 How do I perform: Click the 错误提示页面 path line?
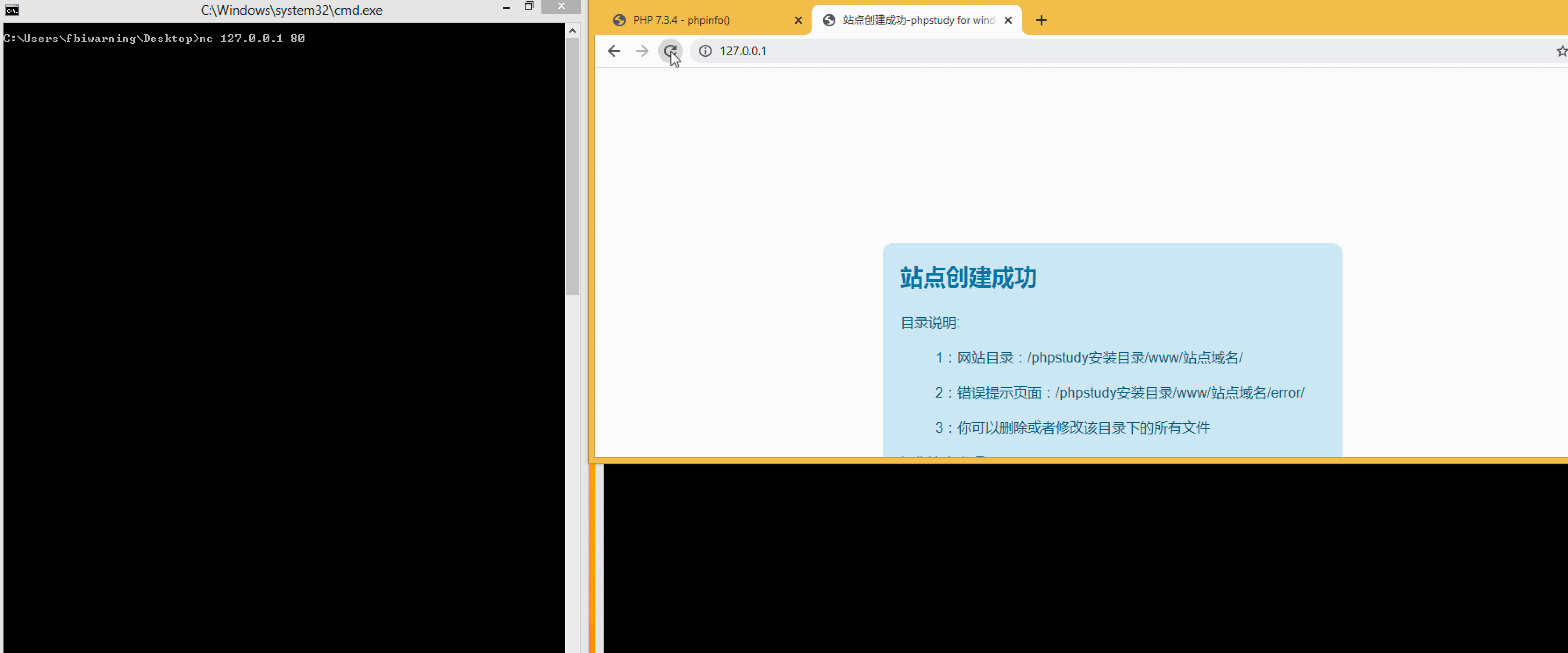coord(1119,393)
